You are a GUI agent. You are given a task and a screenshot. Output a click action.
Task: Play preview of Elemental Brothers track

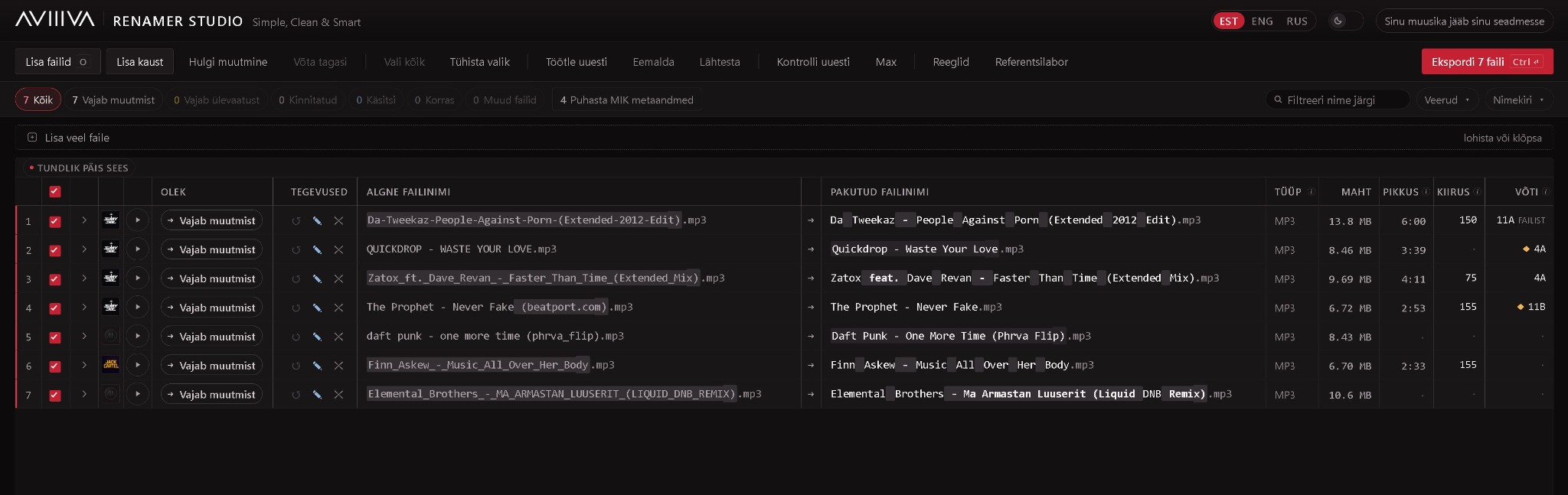pyautogui.click(x=138, y=395)
